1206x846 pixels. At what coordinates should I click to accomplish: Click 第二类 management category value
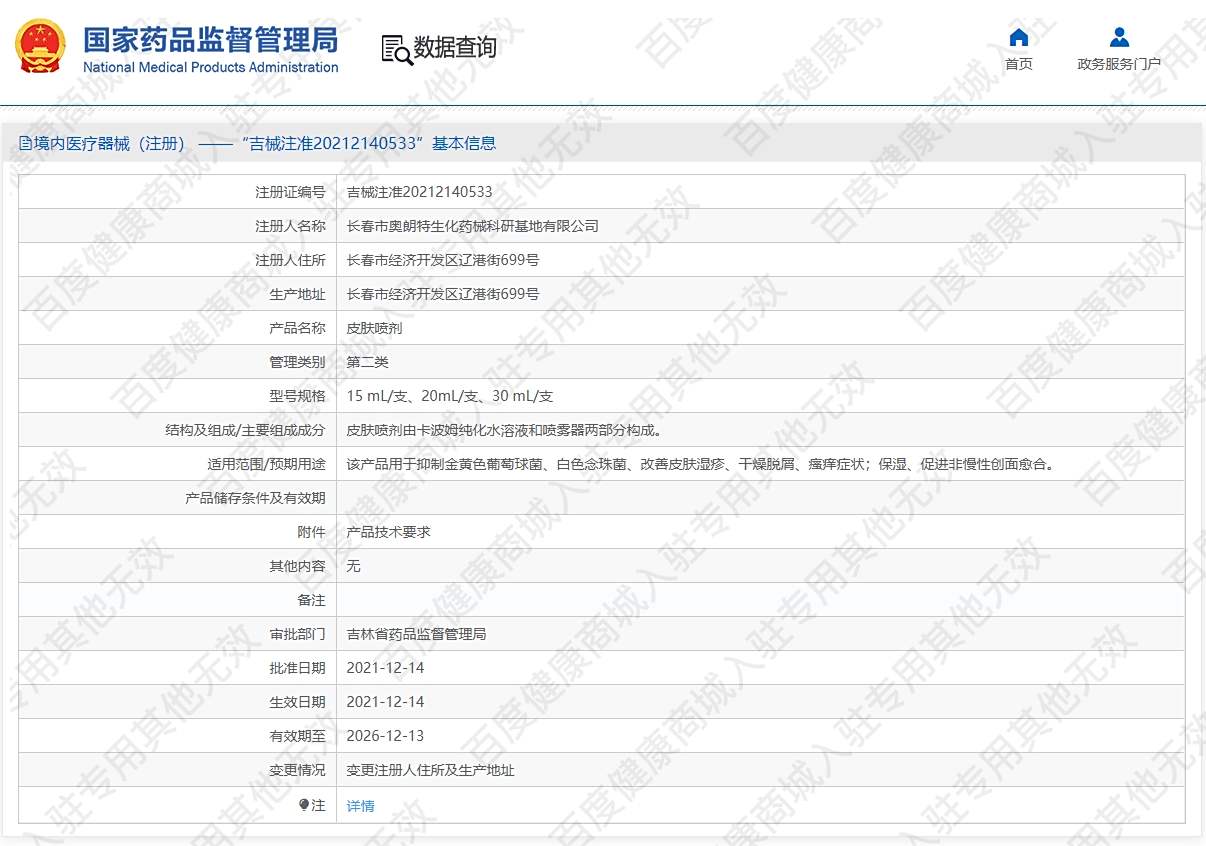[x=367, y=362]
